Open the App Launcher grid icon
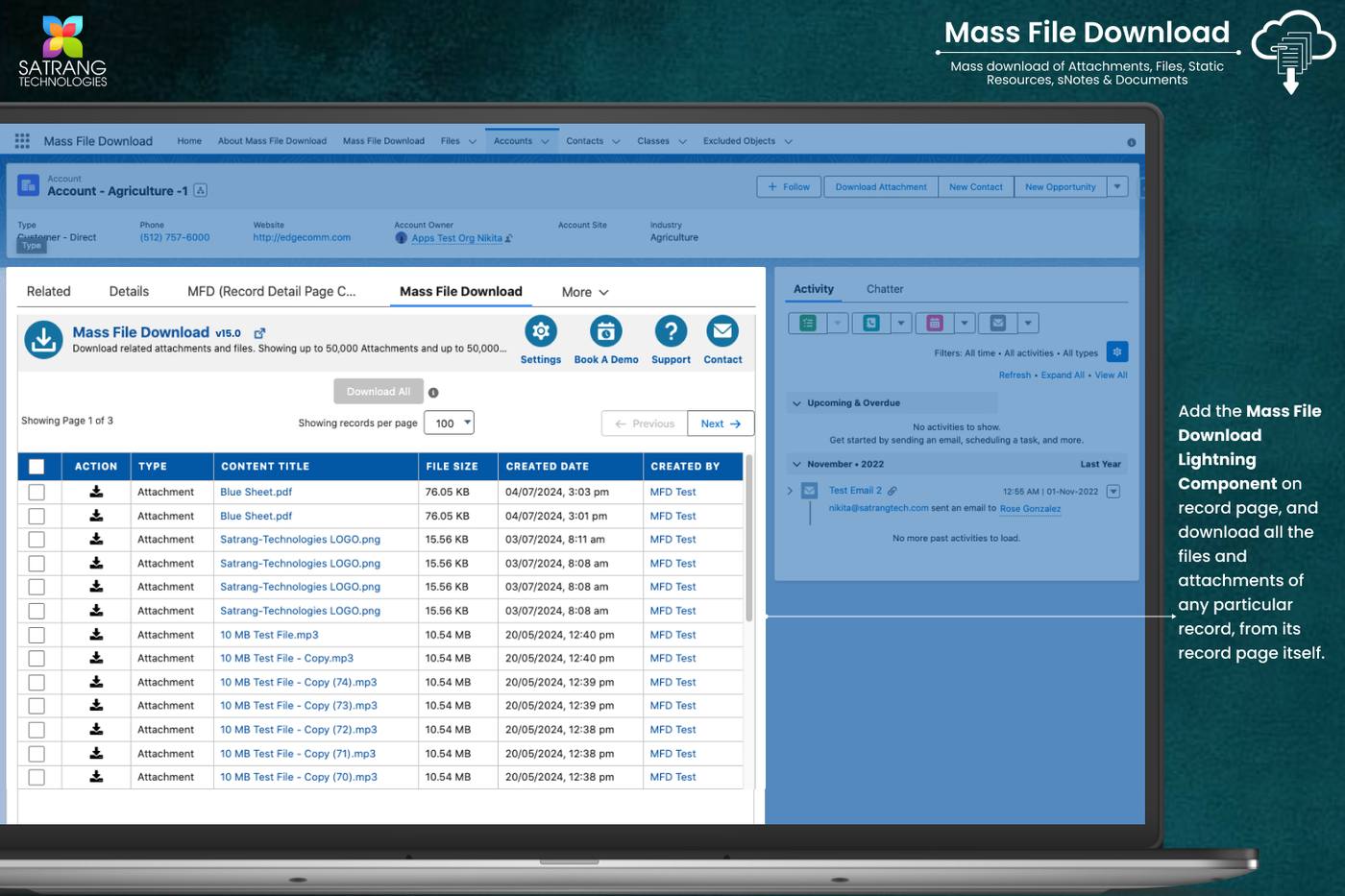Image resolution: width=1345 pixels, height=896 pixels. (x=22, y=141)
